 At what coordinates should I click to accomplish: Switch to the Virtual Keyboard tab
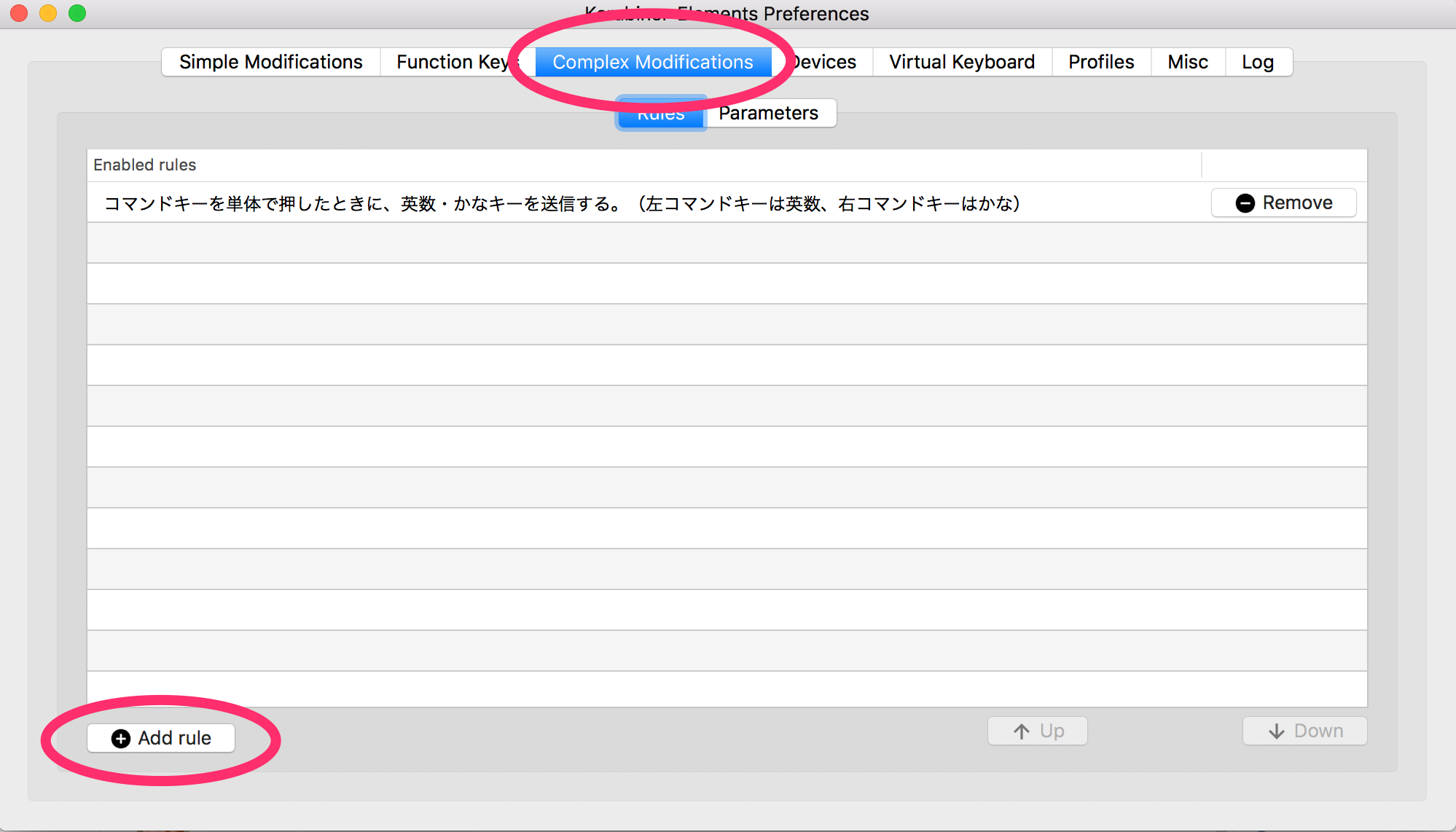(x=962, y=62)
